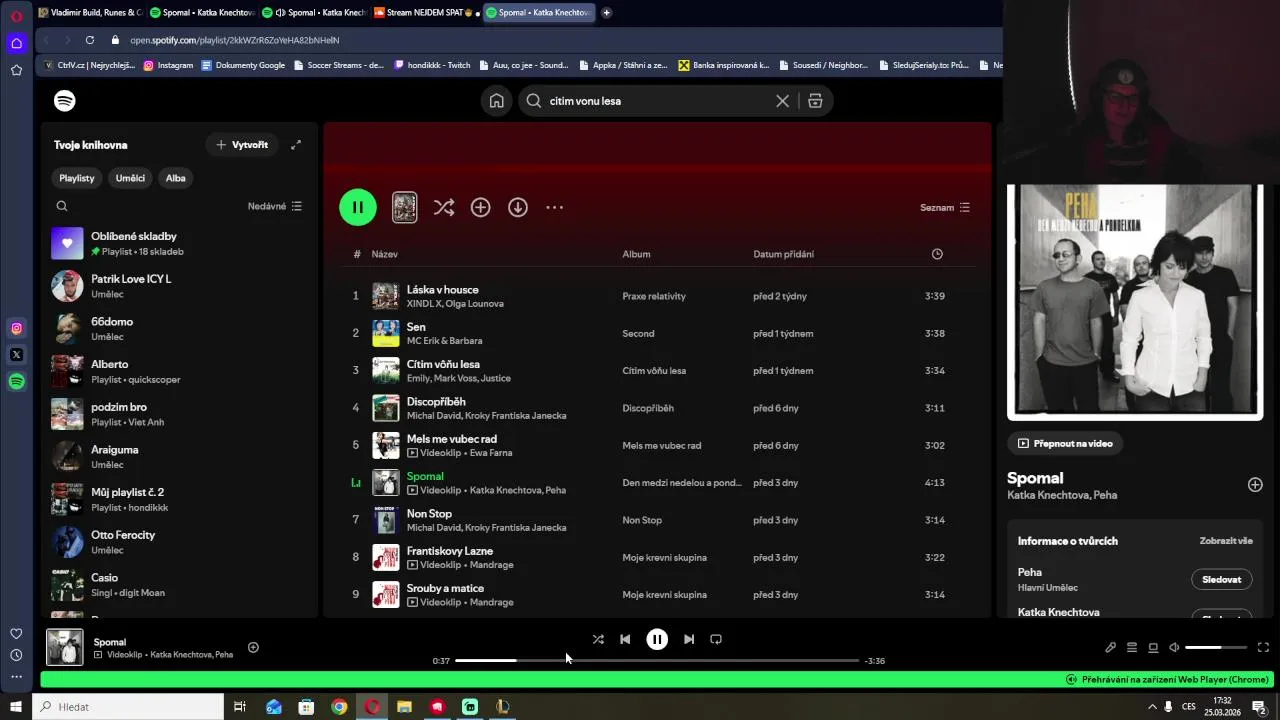1280x720 pixels.
Task: Enter full screen mode
Action: (1263, 647)
